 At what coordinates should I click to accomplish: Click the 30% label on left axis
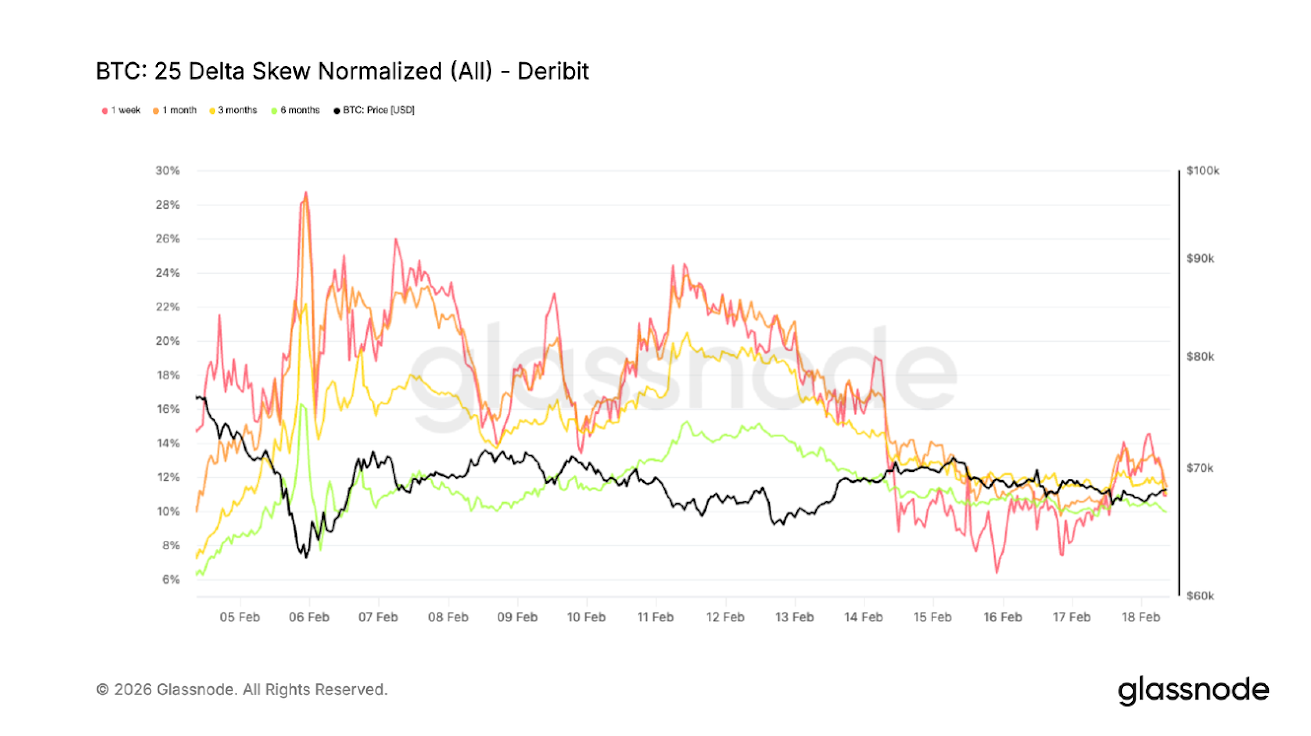pos(167,171)
